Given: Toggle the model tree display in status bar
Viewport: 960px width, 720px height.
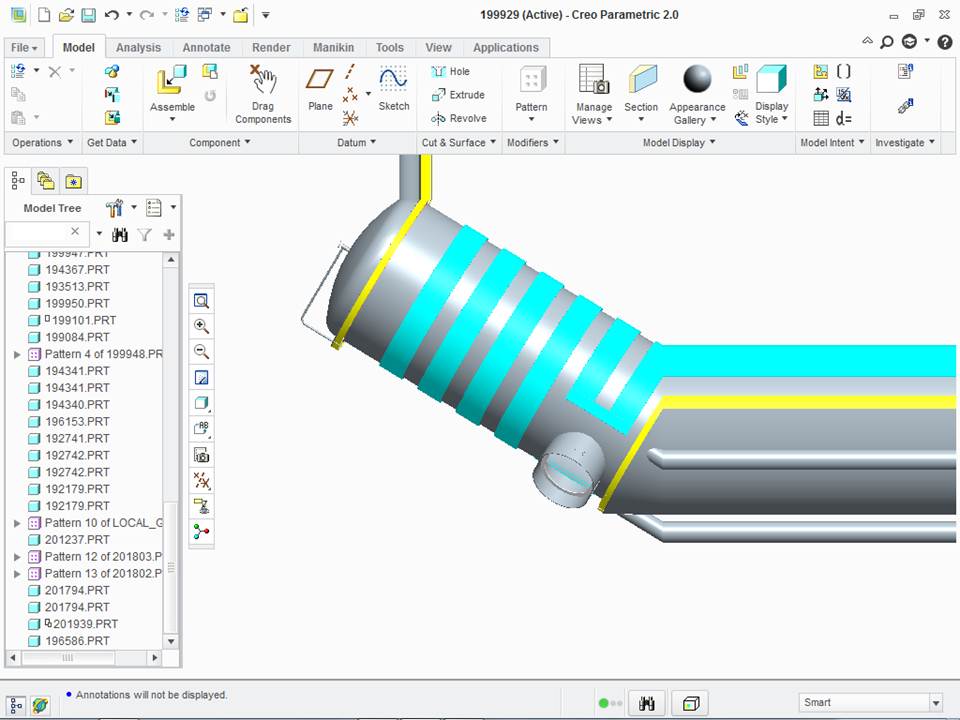Looking at the screenshot, I should (17, 706).
